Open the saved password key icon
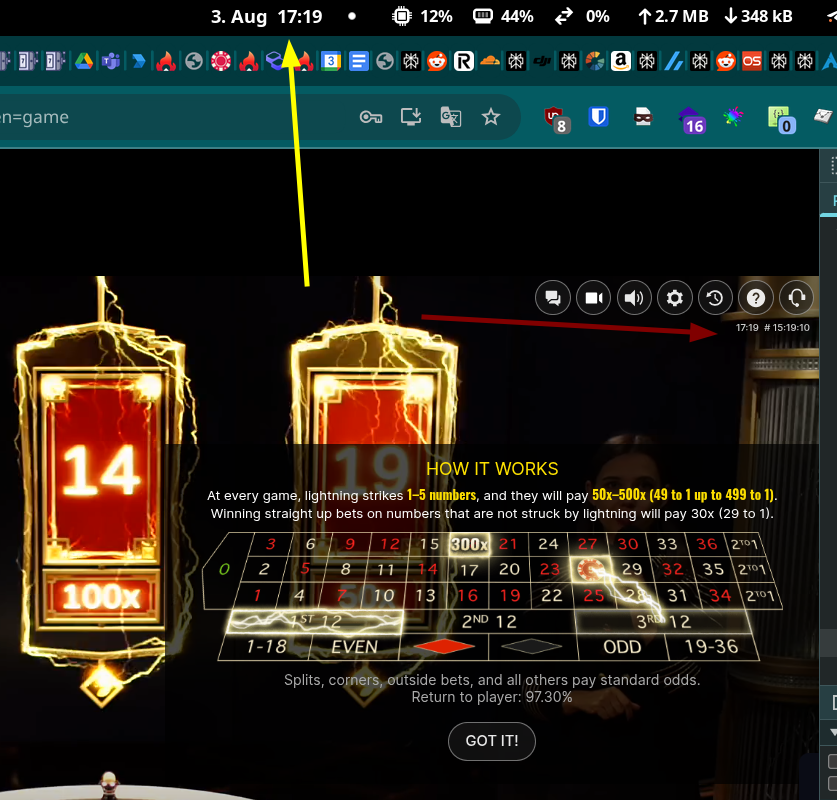The width and height of the screenshot is (837, 800). pyautogui.click(x=371, y=117)
